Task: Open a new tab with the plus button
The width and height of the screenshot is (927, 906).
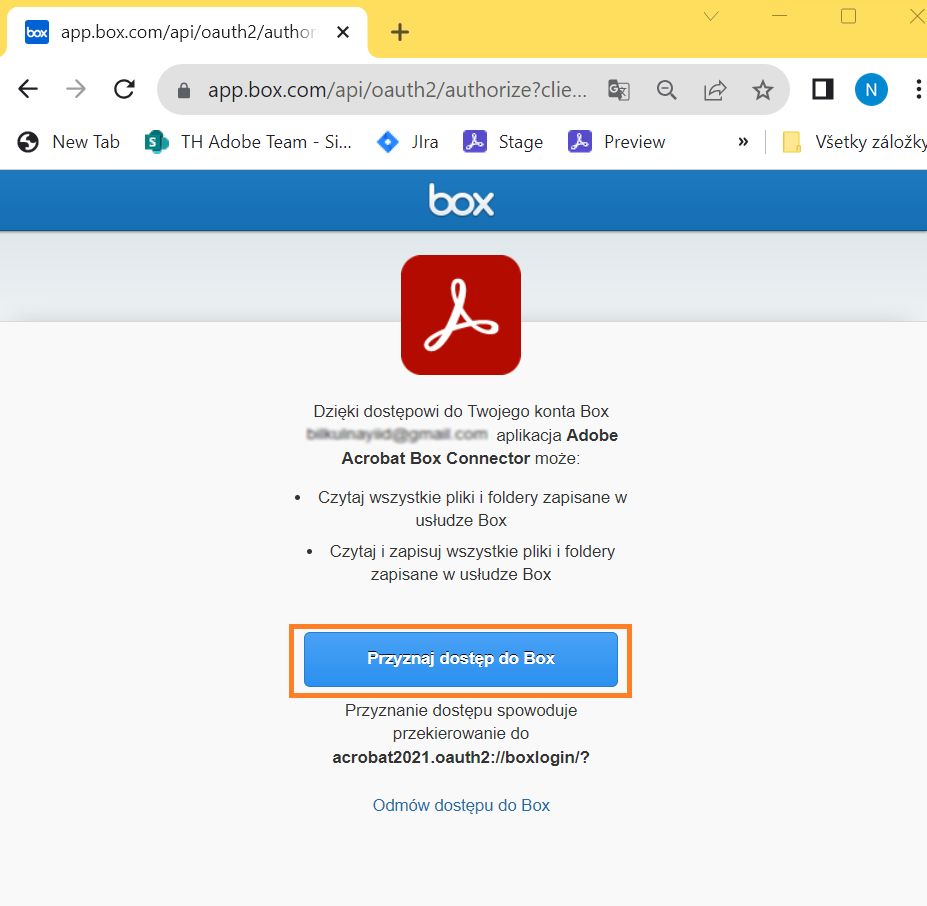Action: click(x=400, y=32)
